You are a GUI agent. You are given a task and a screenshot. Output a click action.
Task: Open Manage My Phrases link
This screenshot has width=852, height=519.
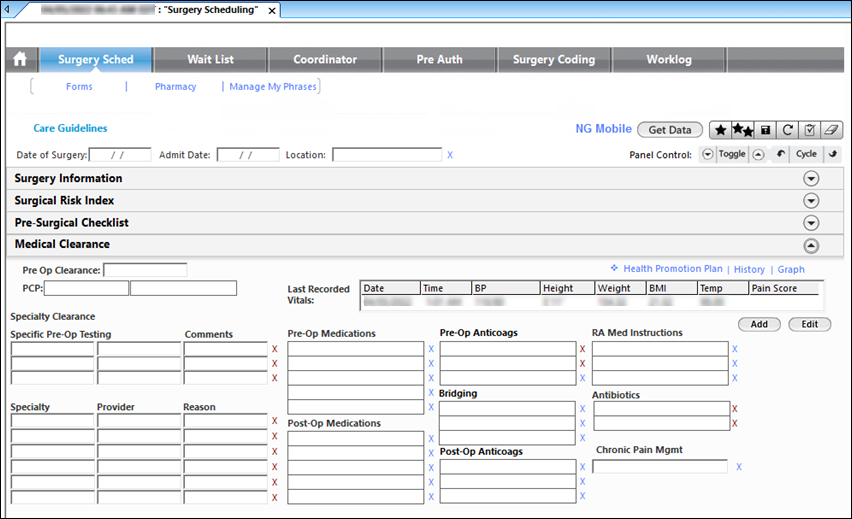(273, 86)
